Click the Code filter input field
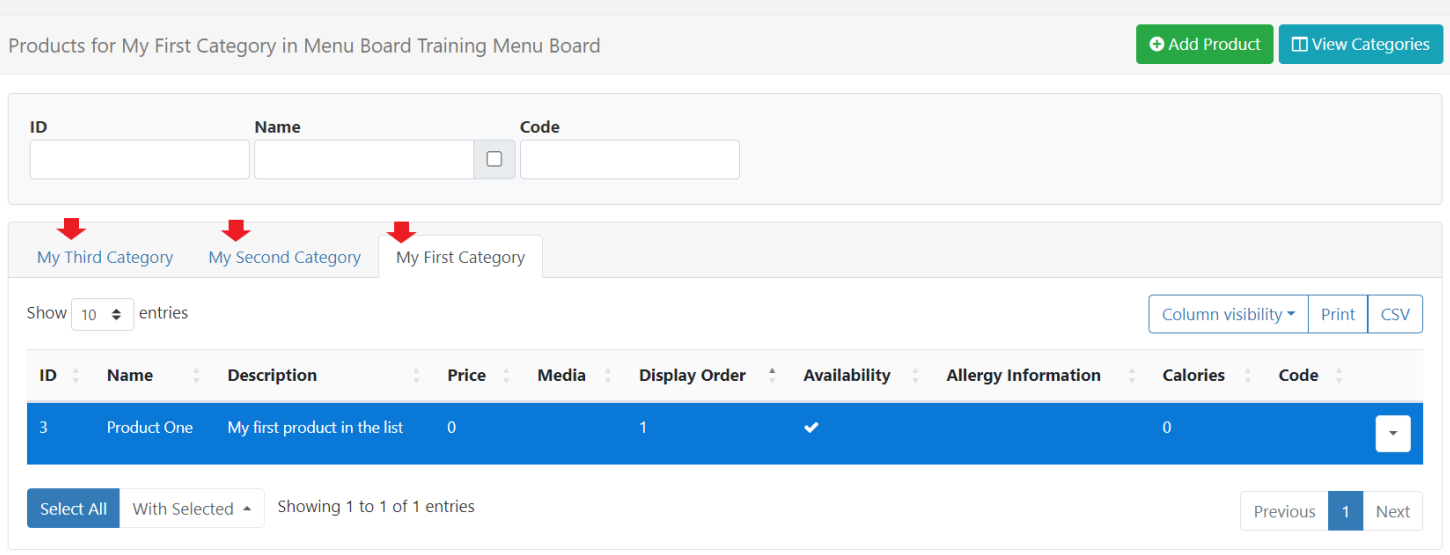Screen dimensions: 1450x555 [x=629, y=159]
